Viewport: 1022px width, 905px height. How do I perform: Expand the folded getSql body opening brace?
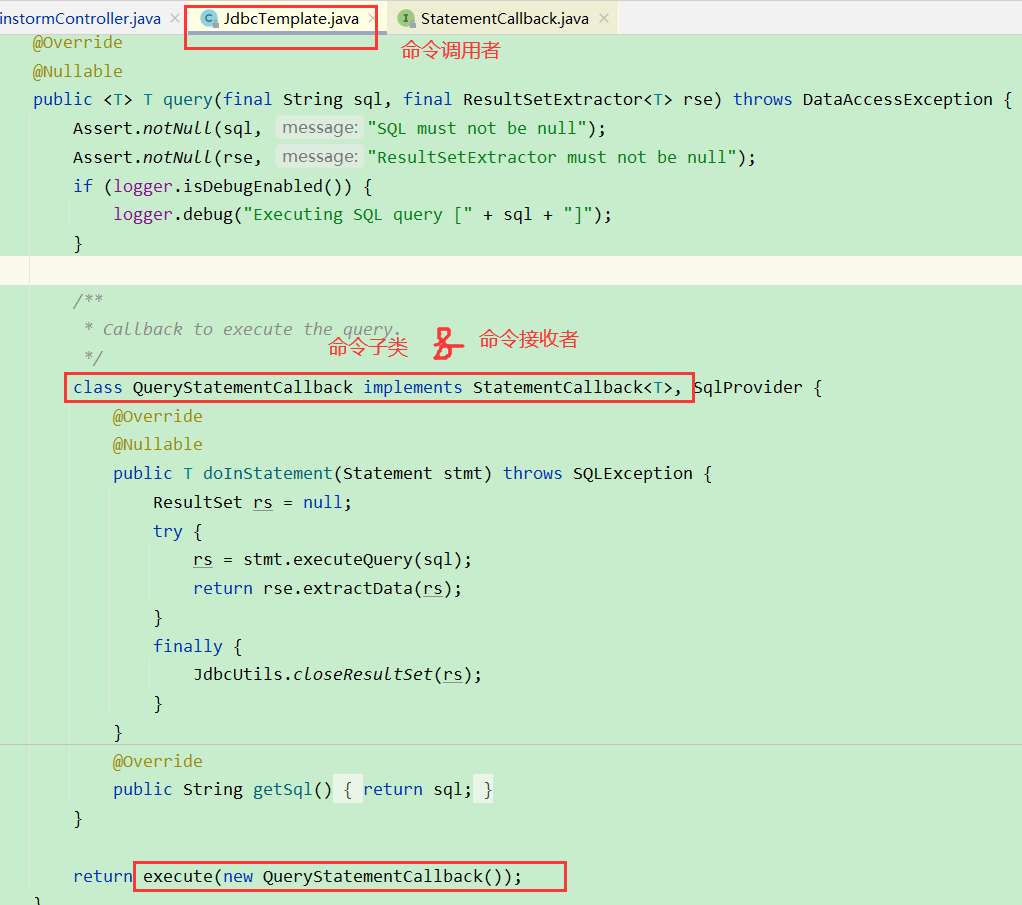pos(348,790)
